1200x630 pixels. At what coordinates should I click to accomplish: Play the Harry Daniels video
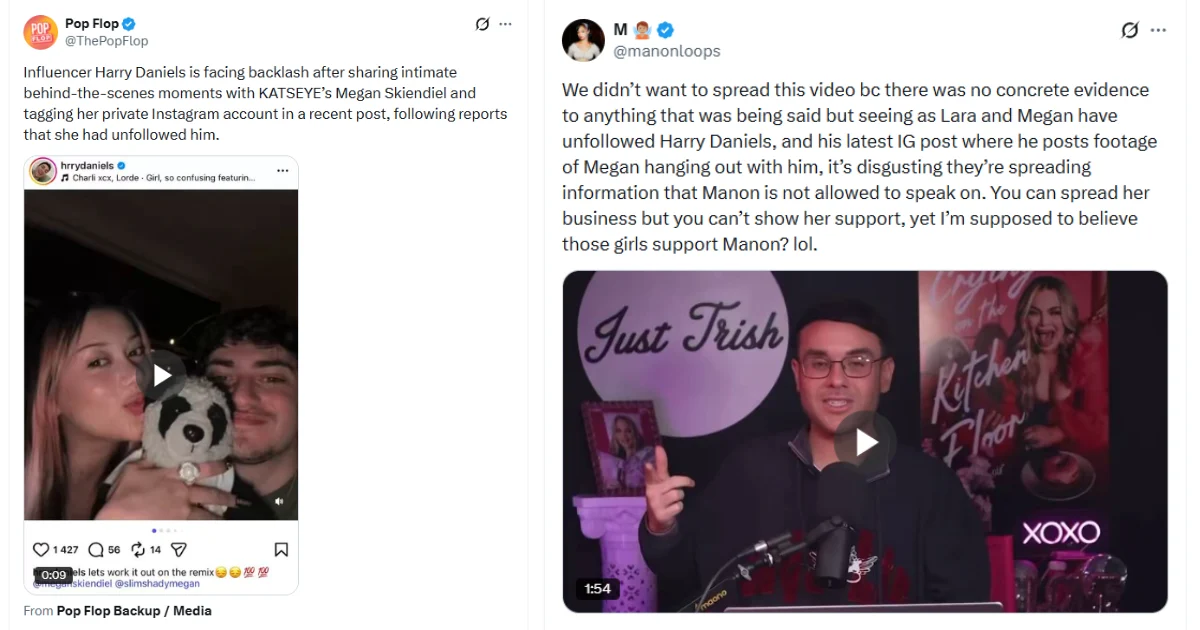[161, 376]
